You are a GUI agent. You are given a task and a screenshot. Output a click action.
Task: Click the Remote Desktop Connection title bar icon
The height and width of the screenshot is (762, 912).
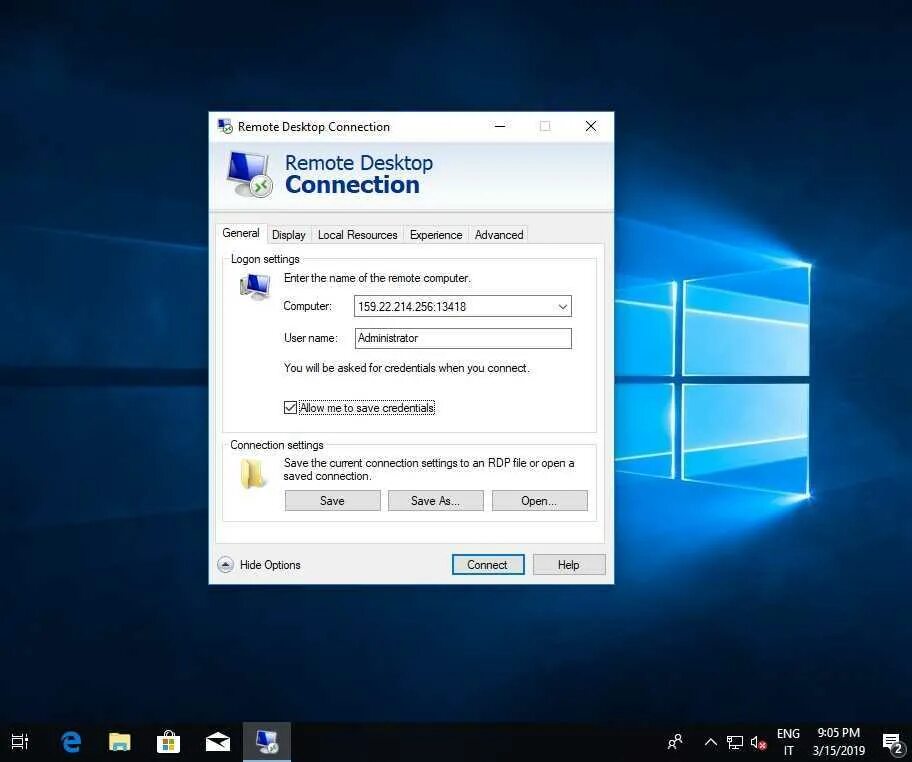point(225,126)
